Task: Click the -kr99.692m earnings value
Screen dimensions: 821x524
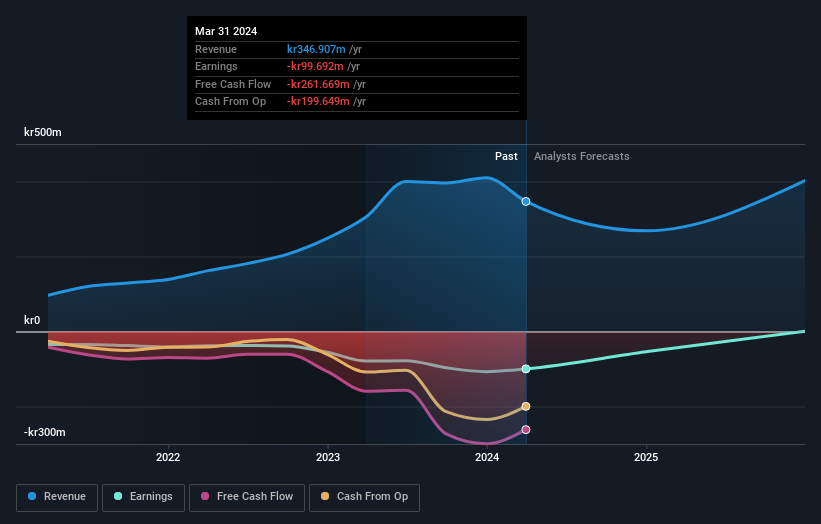Action: click(x=315, y=66)
